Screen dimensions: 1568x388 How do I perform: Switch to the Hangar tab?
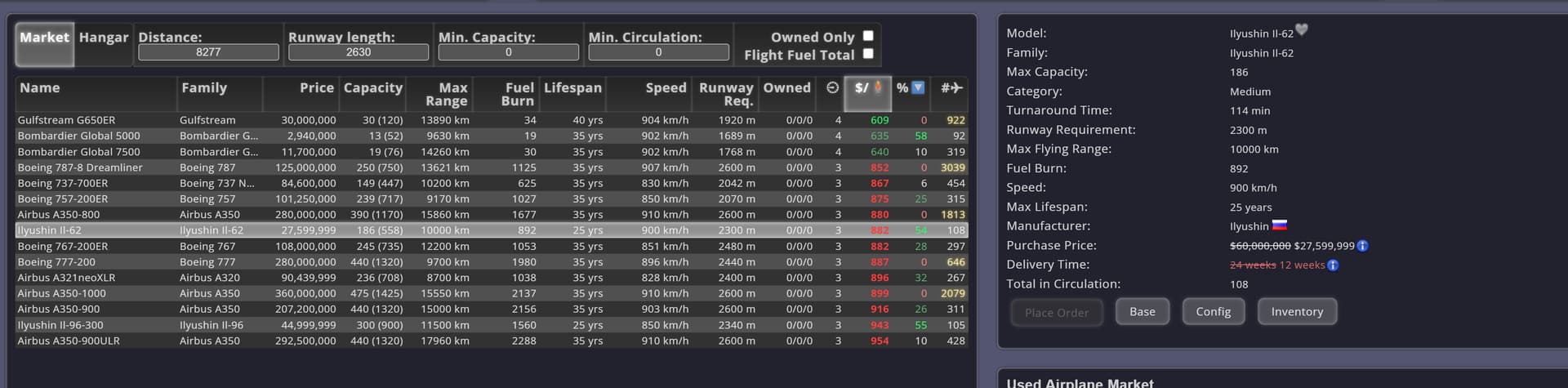click(104, 44)
